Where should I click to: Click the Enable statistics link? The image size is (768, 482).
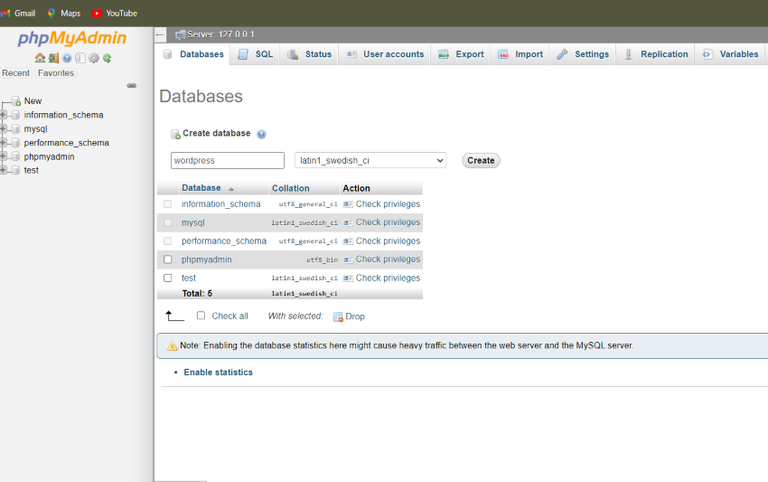[x=218, y=372]
